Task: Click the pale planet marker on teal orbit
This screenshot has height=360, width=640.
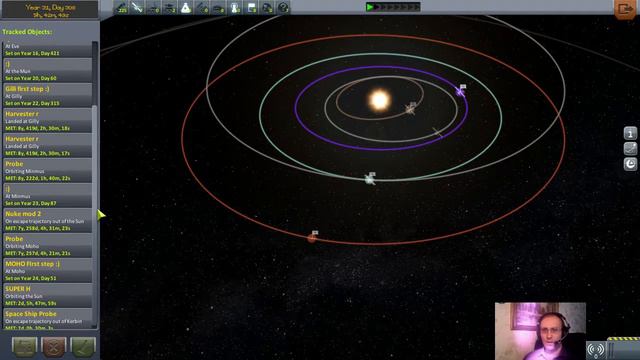Action: pyautogui.click(x=370, y=179)
